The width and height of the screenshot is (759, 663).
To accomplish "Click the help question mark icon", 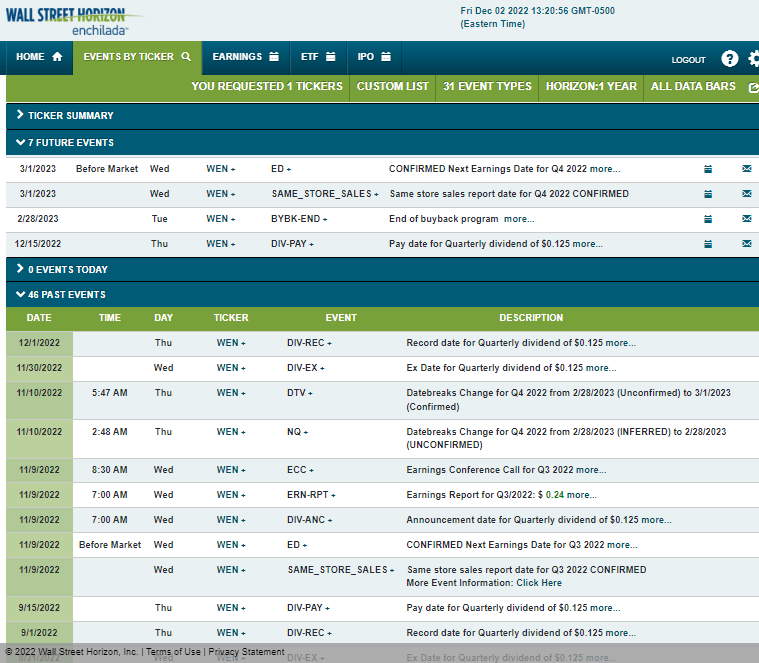I will click(x=729, y=59).
